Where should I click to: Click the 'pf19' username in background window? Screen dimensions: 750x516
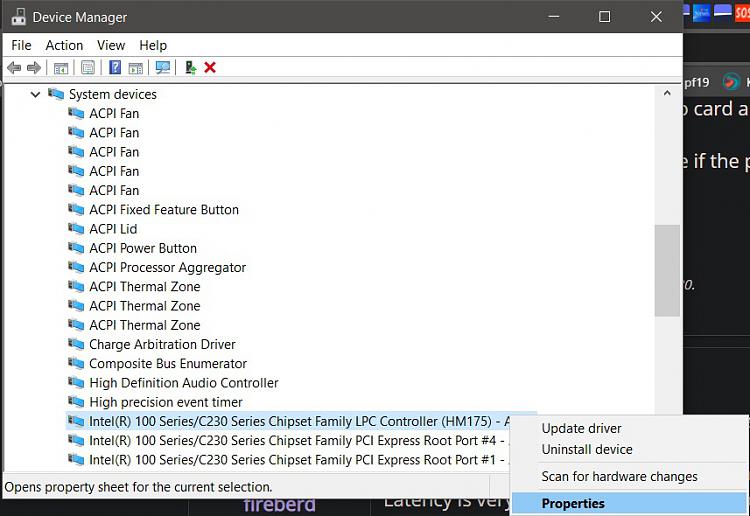tap(696, 83)
